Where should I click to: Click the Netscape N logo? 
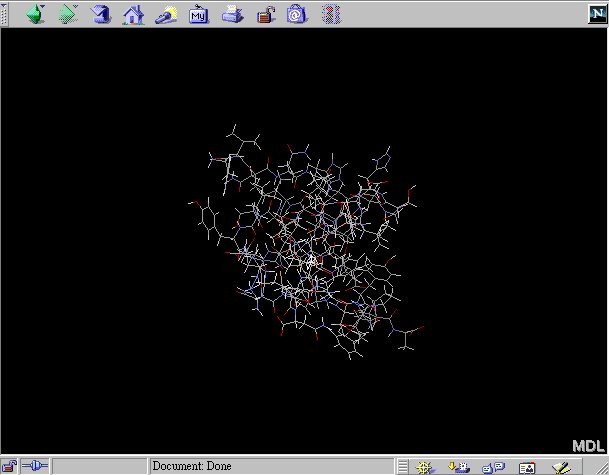(597, 14)
